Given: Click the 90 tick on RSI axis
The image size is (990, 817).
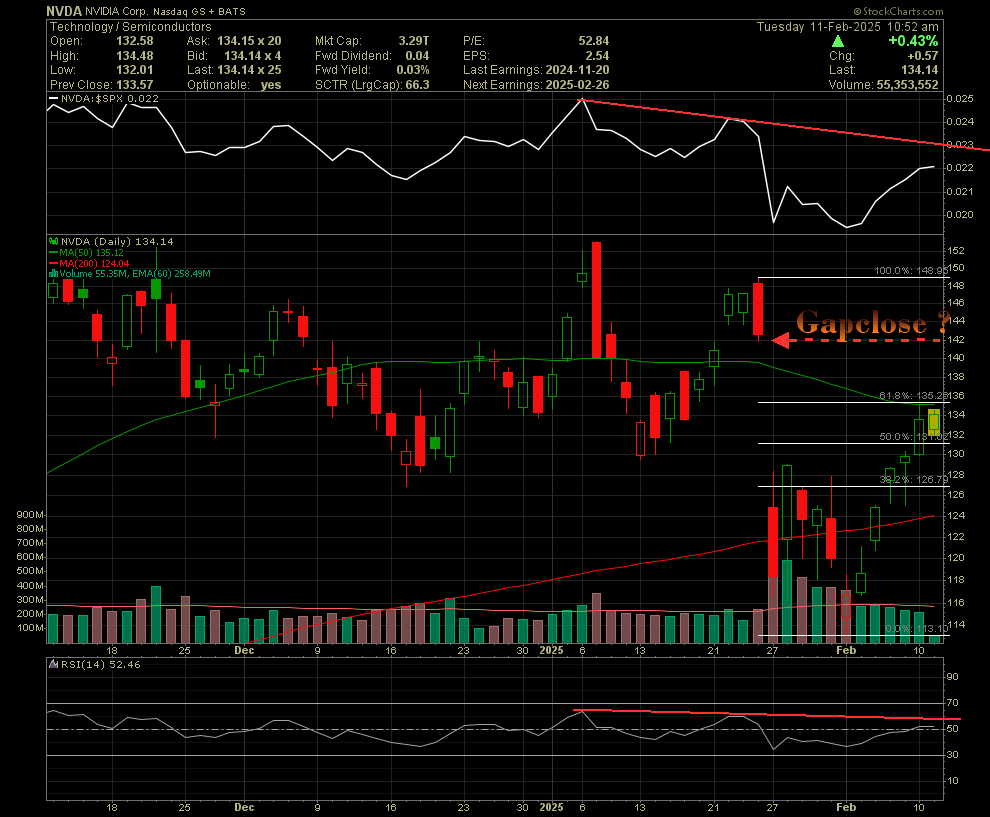Looking at the screenshot, I should pos(952,677).
